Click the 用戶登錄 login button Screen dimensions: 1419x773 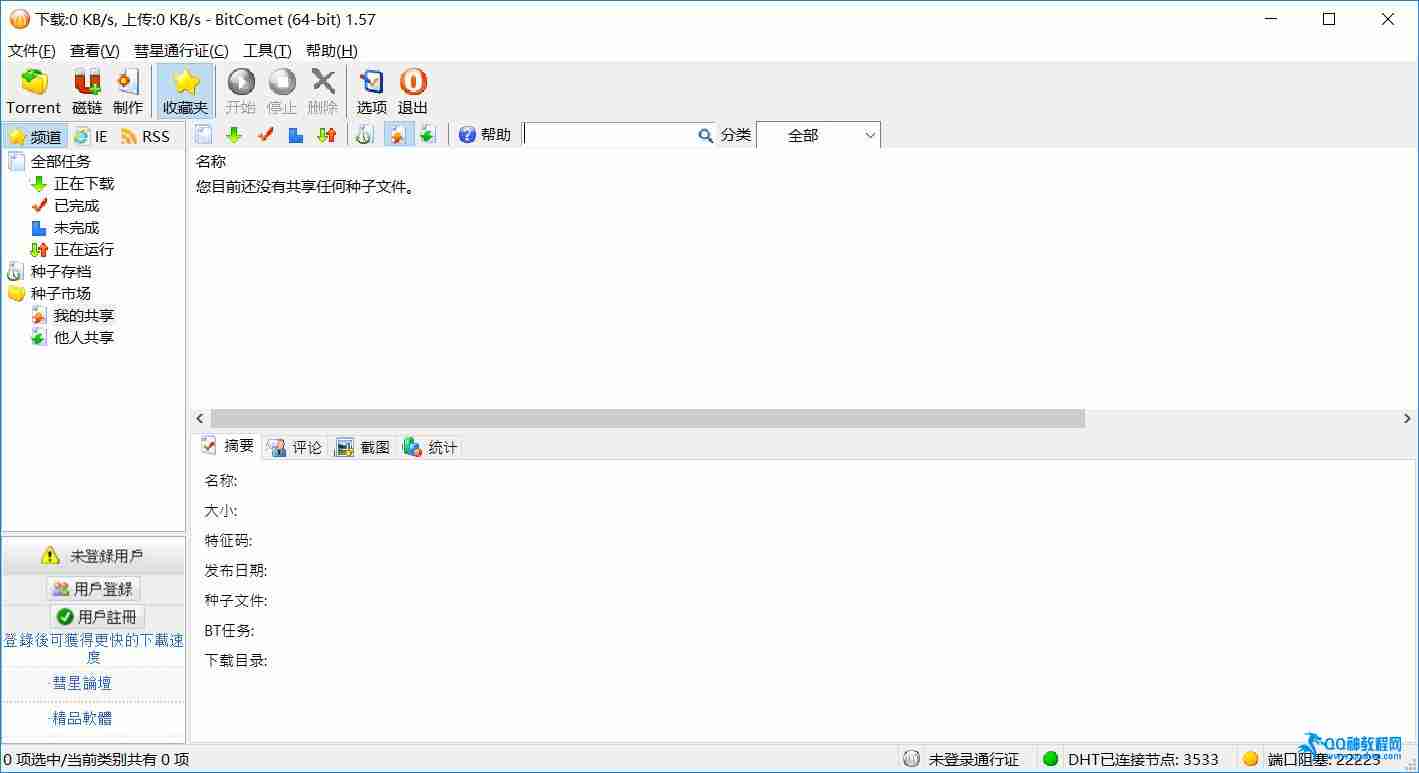[93, 589]
